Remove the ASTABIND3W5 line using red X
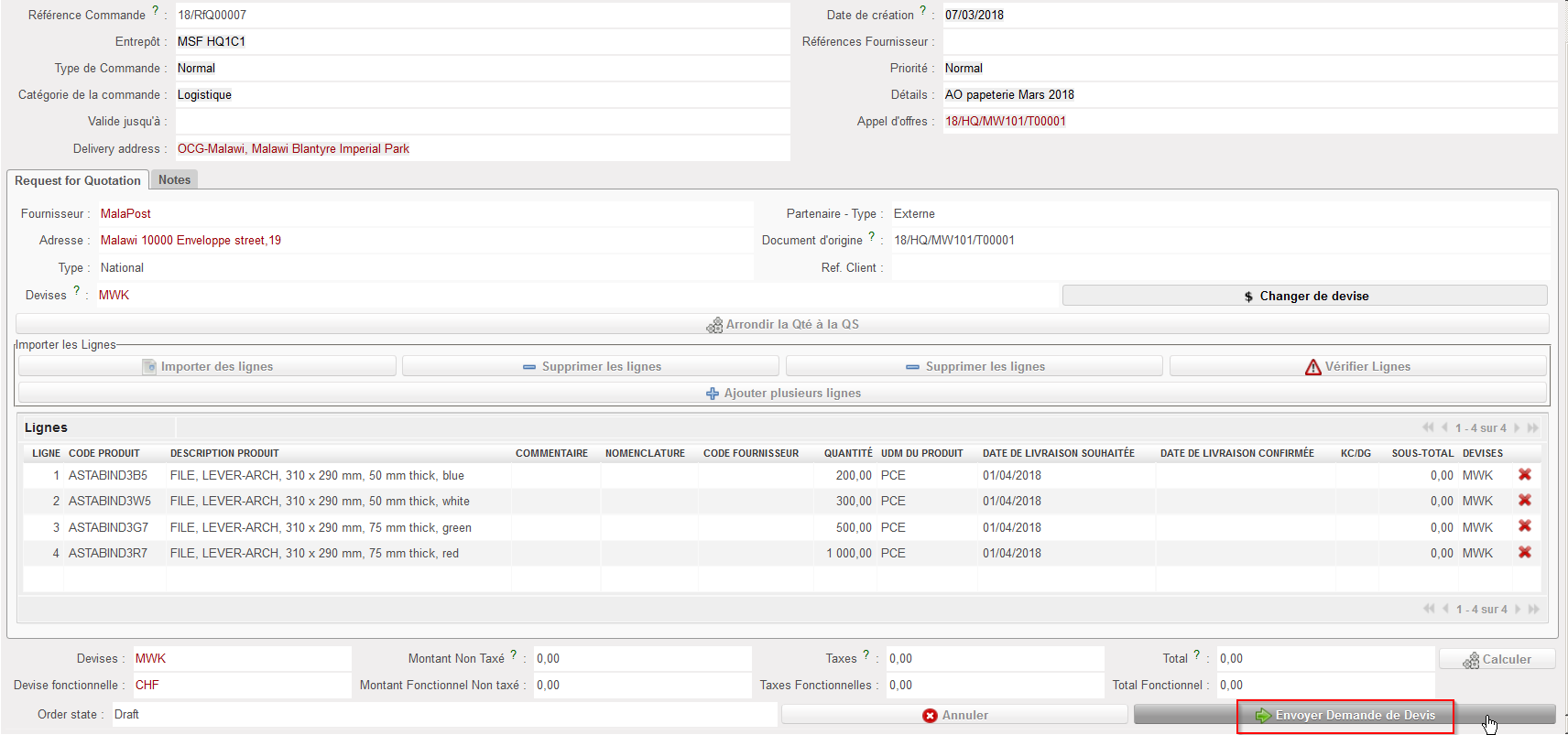The width and height of the screenshot is (1568, 735). point(1525,501)
